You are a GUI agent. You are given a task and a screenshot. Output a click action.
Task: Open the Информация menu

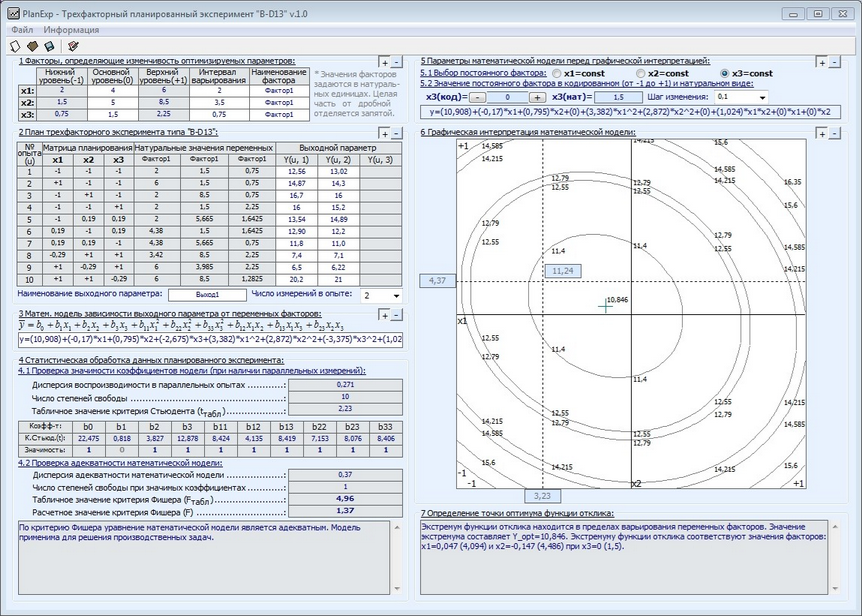(72, 30)
